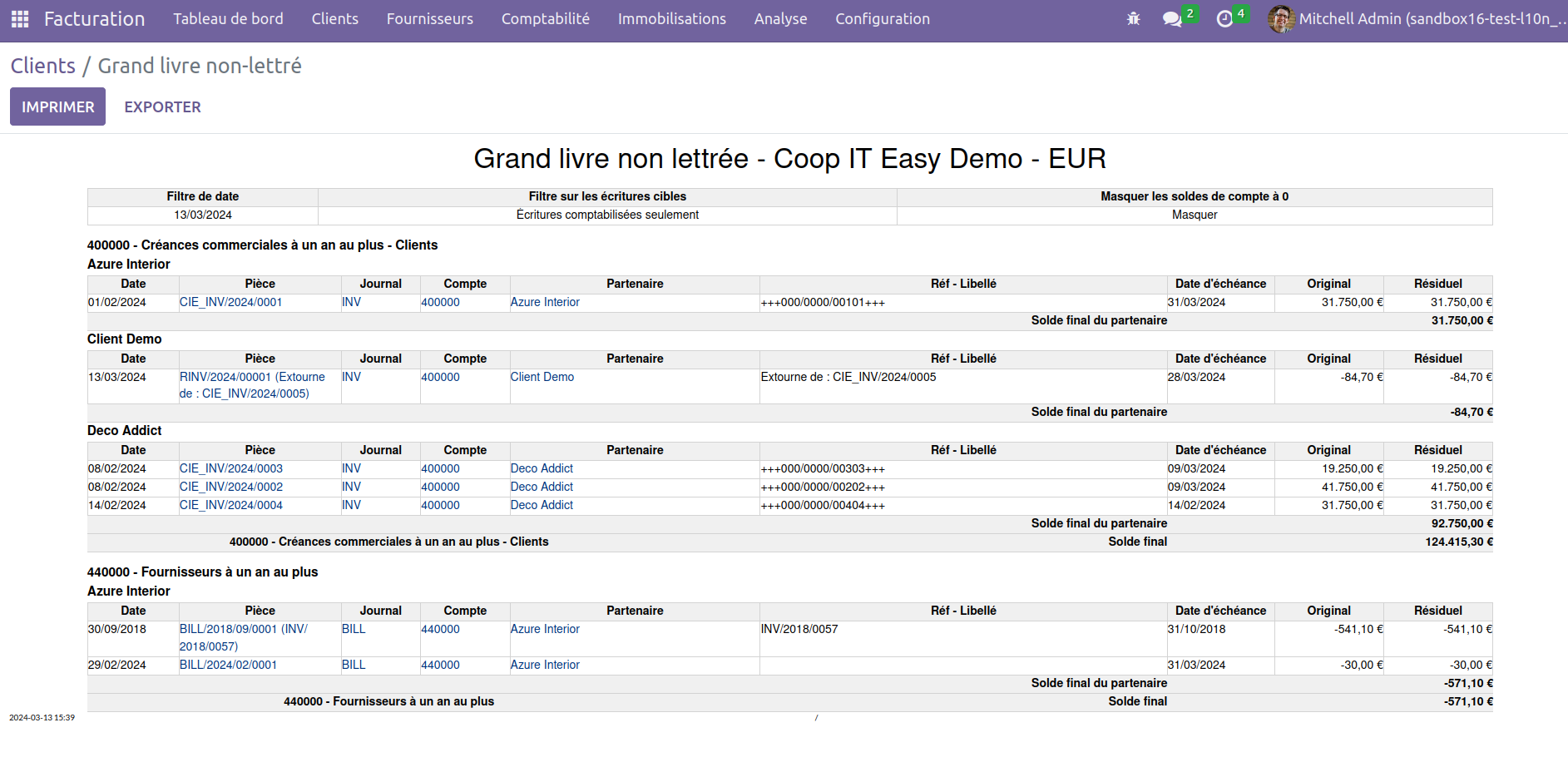Click 440000 - Fournisseurs section heading
1568x777 pixels.
point(203,572)
